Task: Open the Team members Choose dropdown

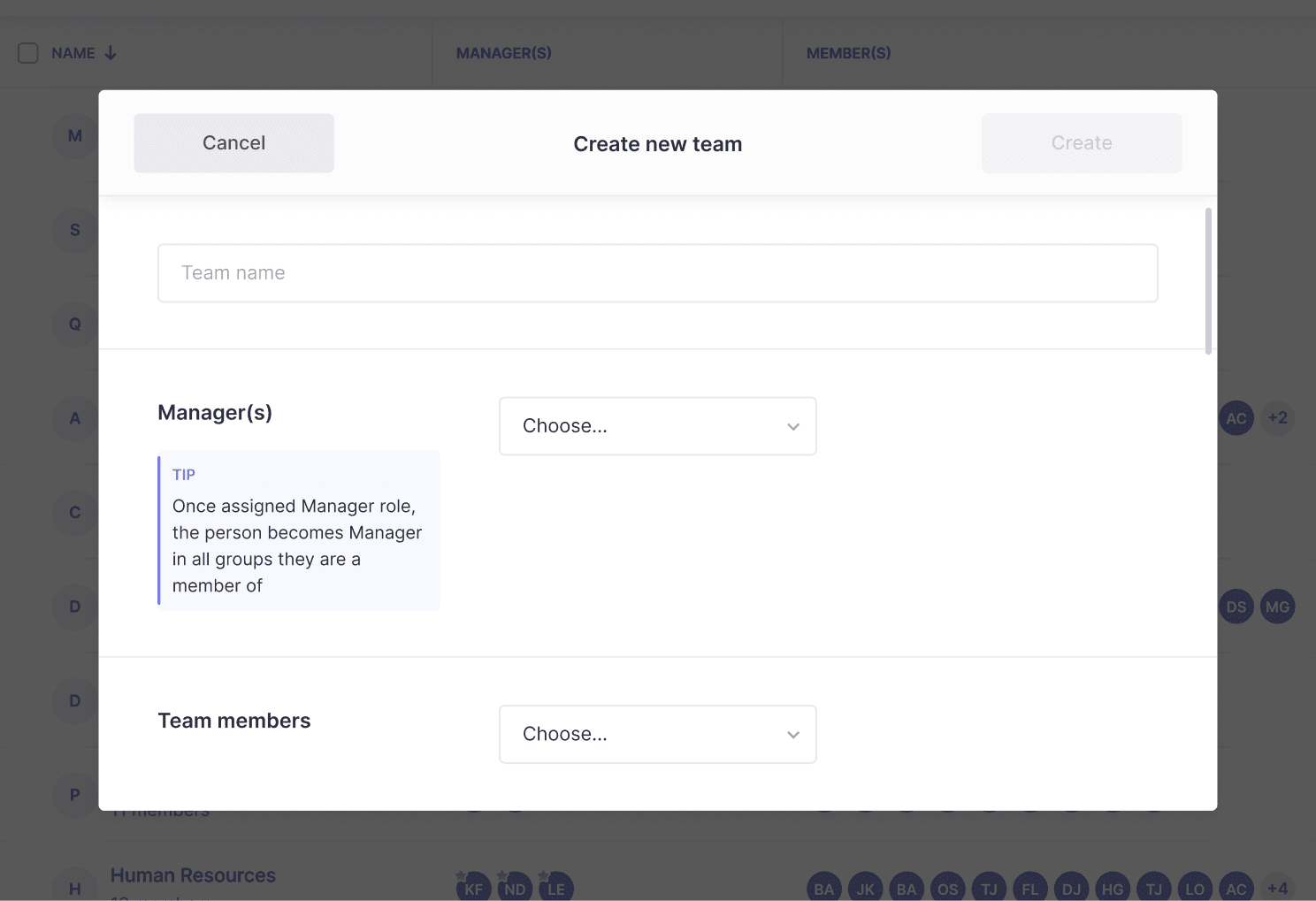Action: [x=658, y=734]
